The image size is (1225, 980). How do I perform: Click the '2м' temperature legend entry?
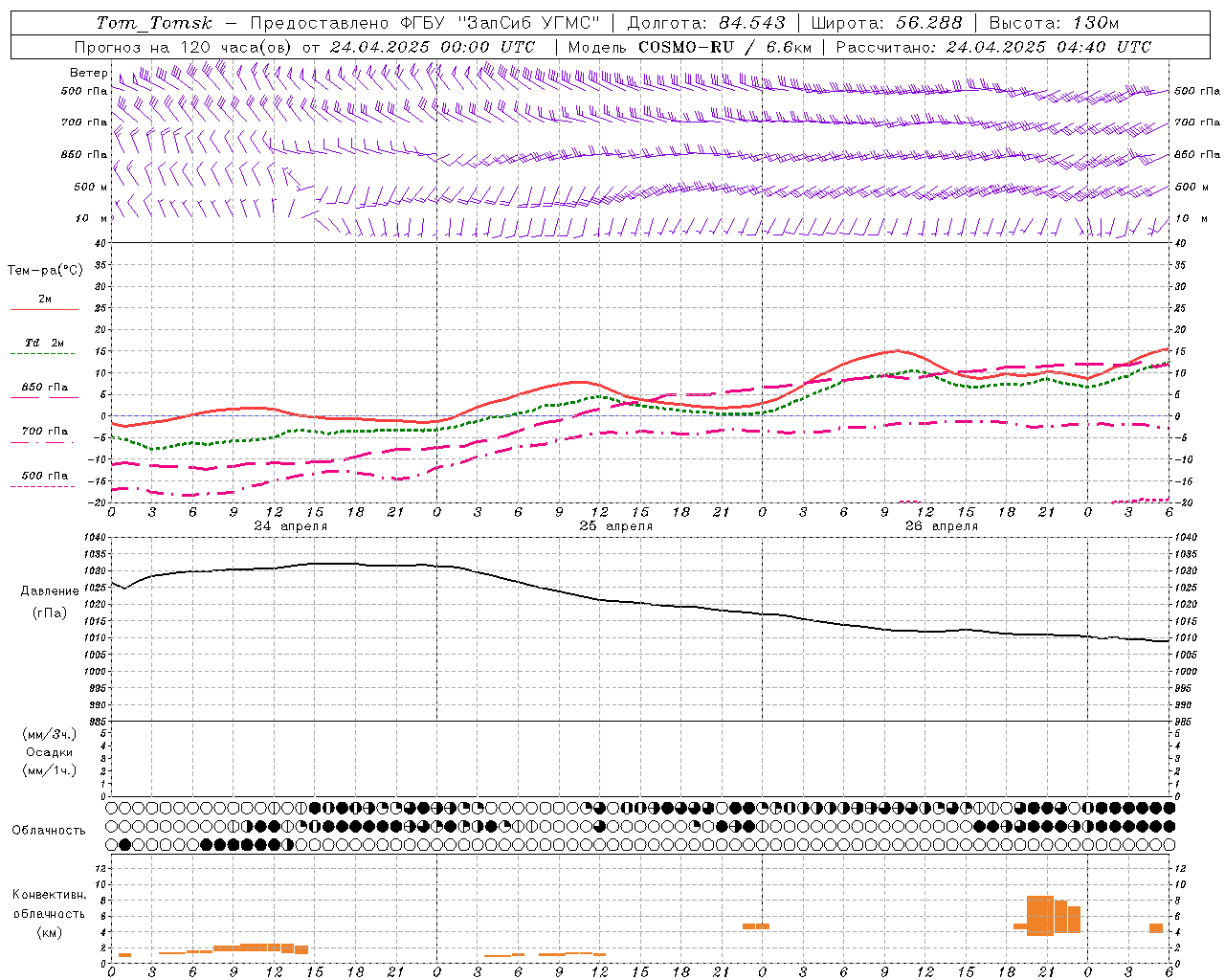click(45, 300)
